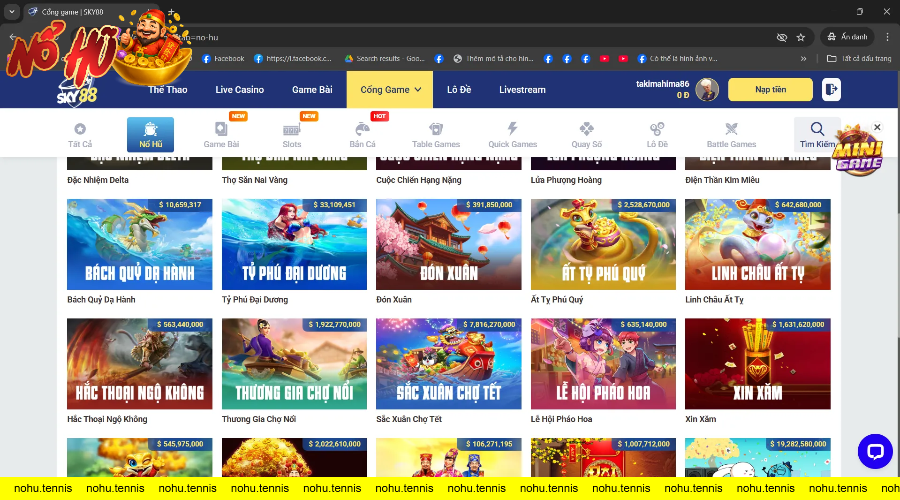Open the live chat support bubble
900x500 pixels.
tap(875, 452)
